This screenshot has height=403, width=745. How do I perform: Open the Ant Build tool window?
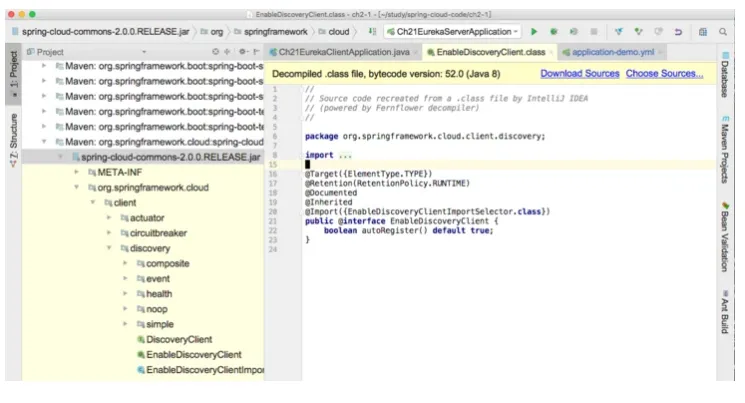[x=725, y=312]
